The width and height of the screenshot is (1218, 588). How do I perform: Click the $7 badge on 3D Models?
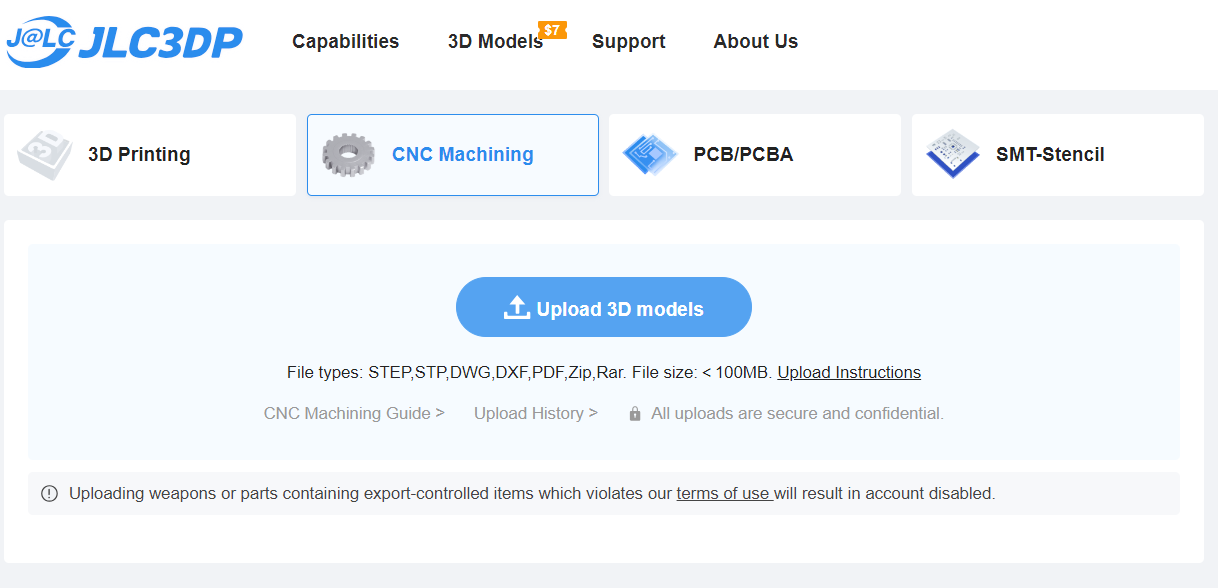point(552,30)
